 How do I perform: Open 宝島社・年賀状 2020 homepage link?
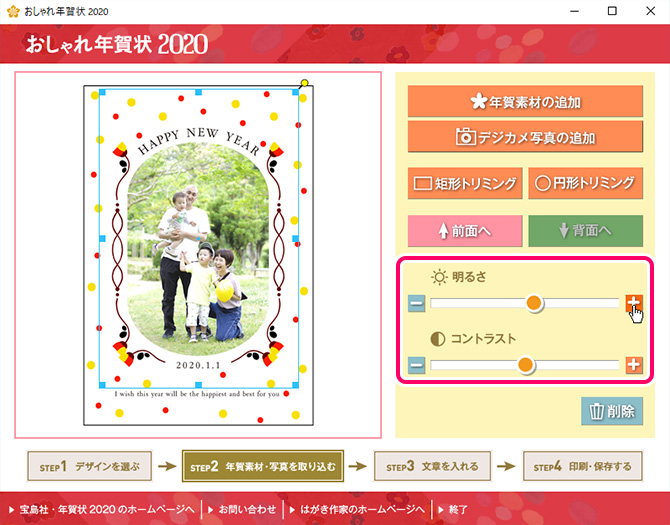(105, 510)
